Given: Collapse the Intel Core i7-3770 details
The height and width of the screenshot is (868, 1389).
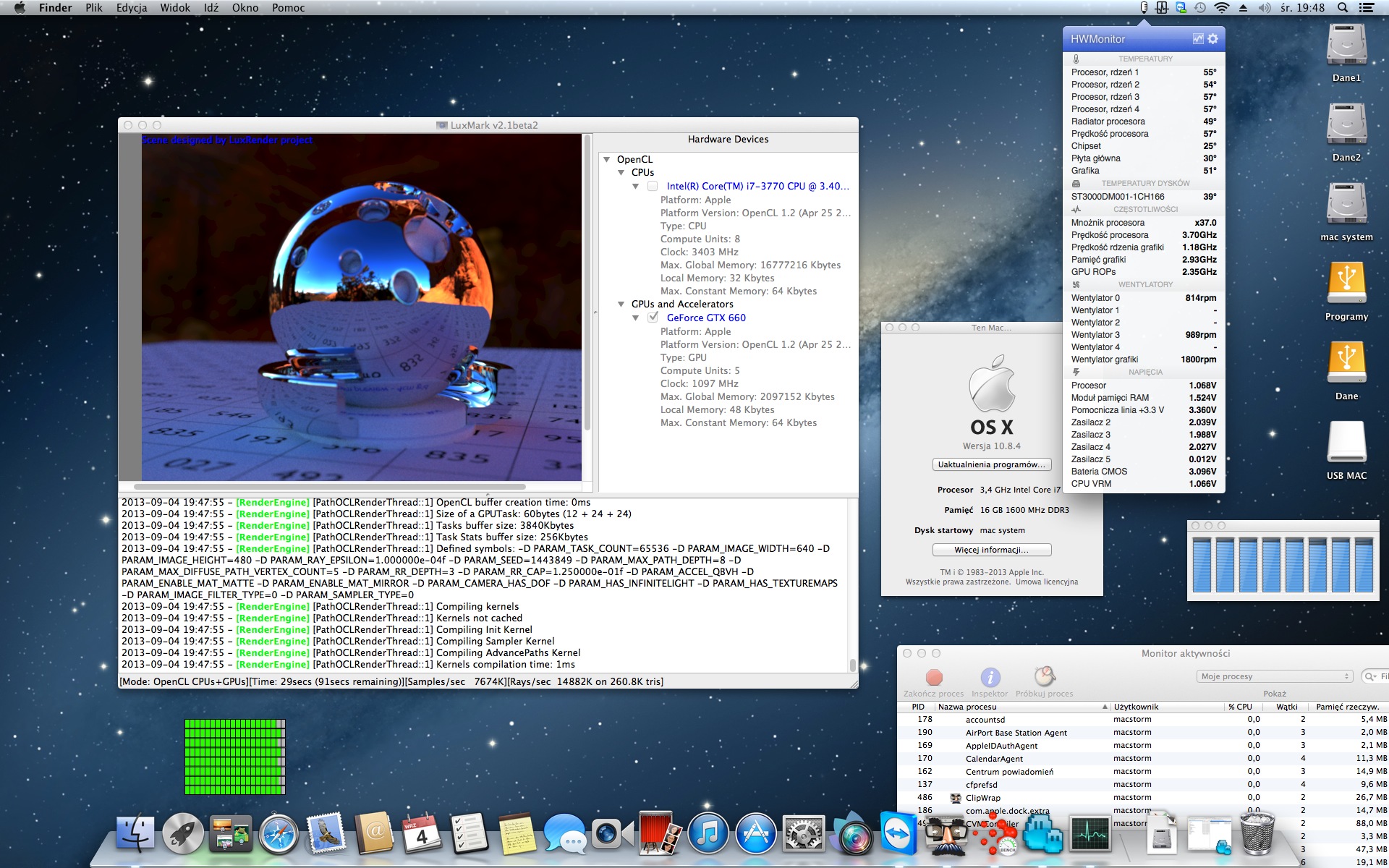Looking at the screenshot, I should (x=635, y=186).
